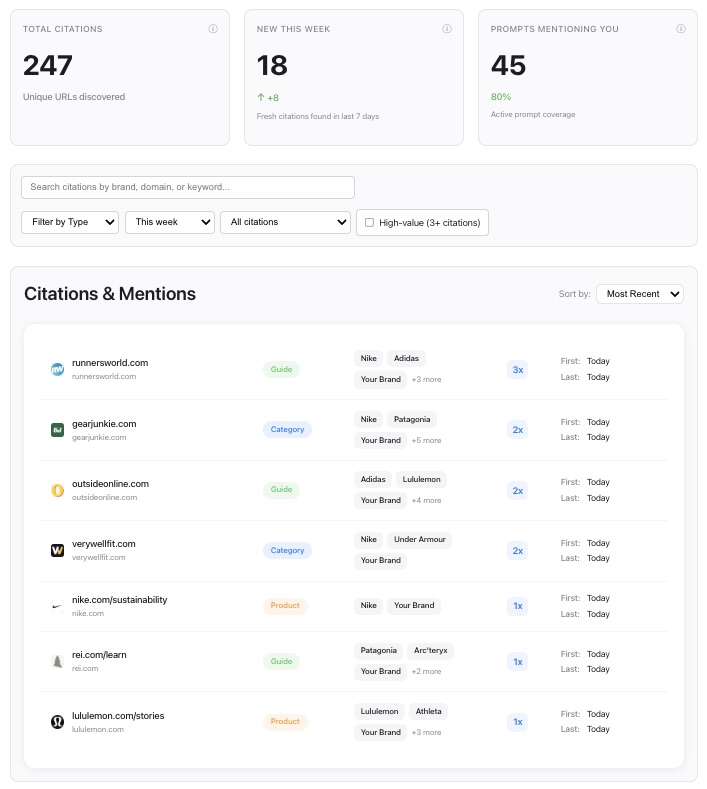Click Nike chip on verywellfit.com row
Viewport: 707px width, 789px height.
pos(368,539)
